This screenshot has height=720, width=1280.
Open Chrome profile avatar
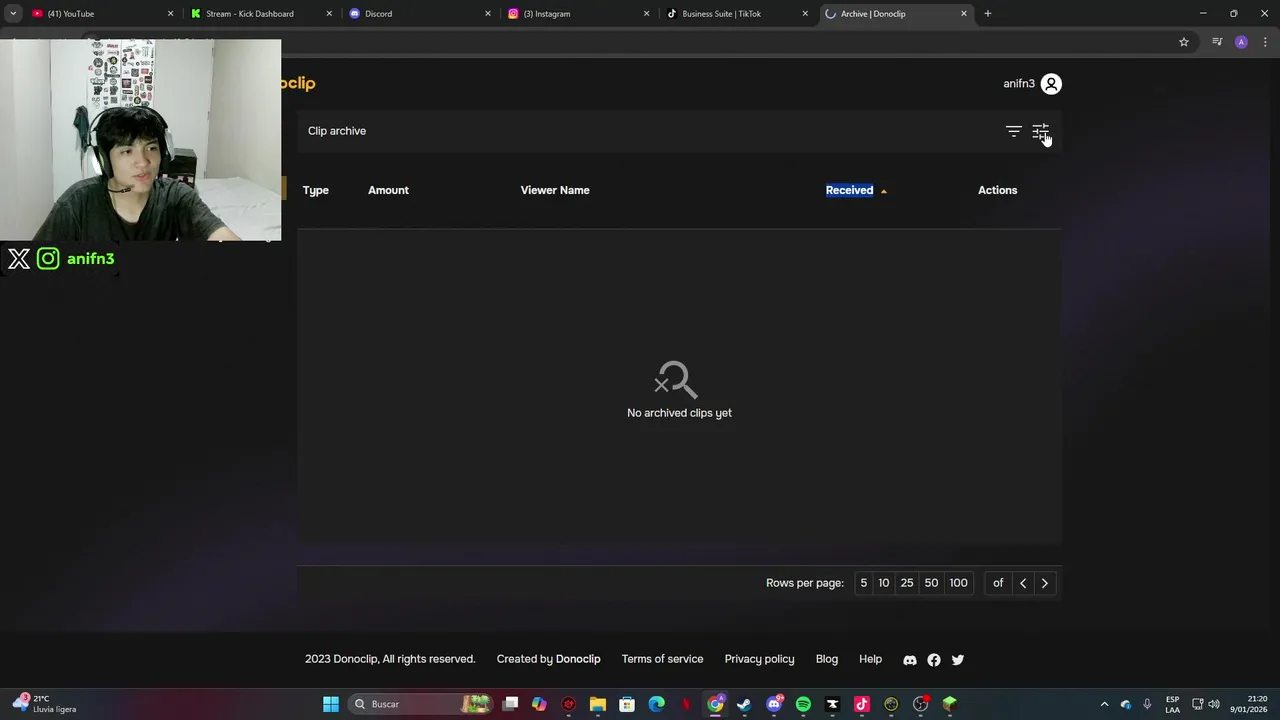pos(1241,42)
